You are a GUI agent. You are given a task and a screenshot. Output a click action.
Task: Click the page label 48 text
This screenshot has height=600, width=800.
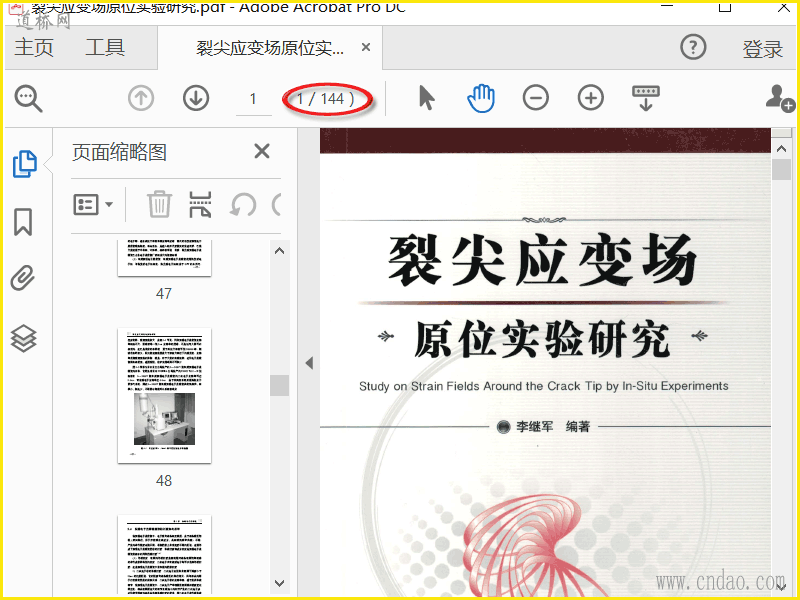(164, 481)
